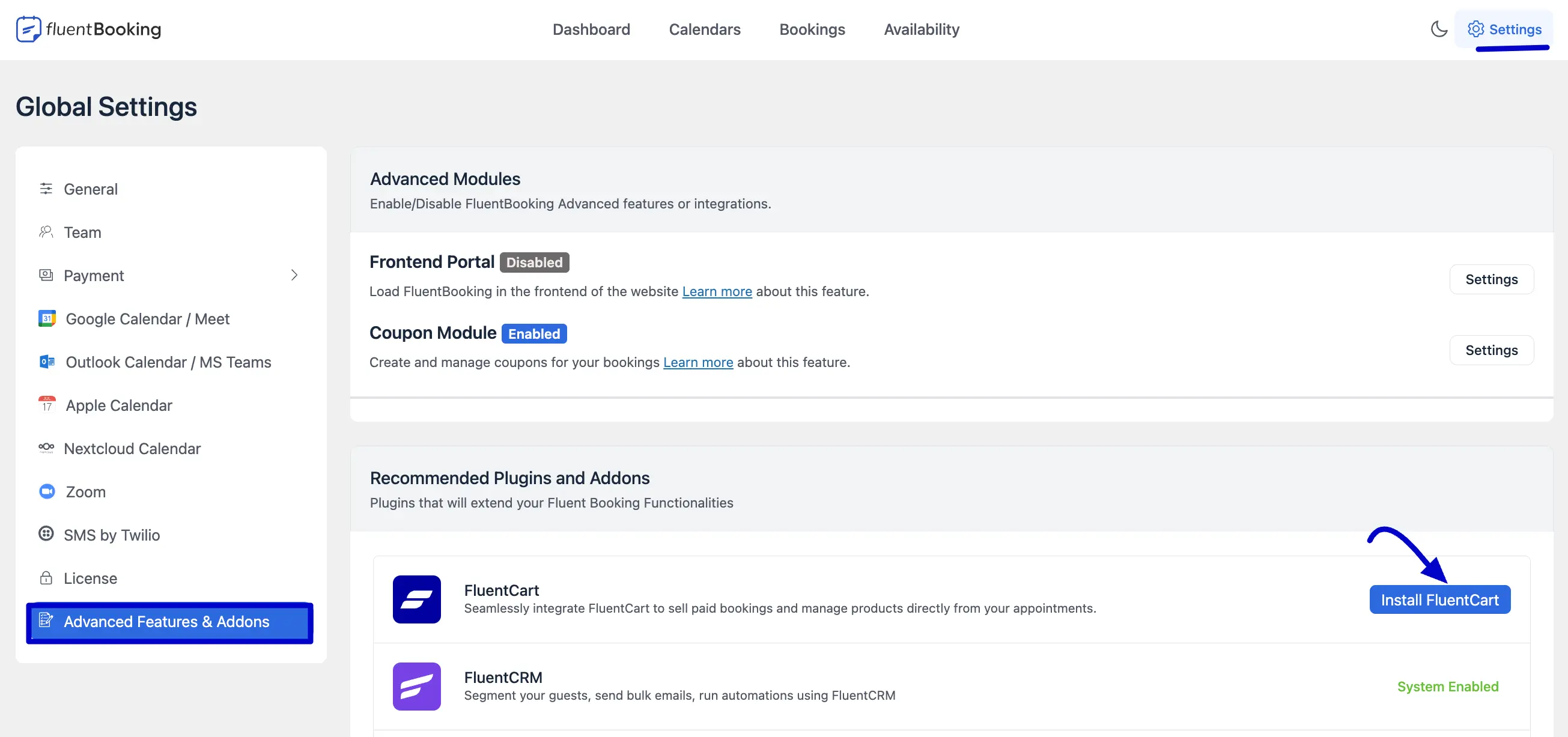The width and height of the screenshot is (1568, 737).
Task: Select Zoom in the sidebar
Action: tap(170, 491)
